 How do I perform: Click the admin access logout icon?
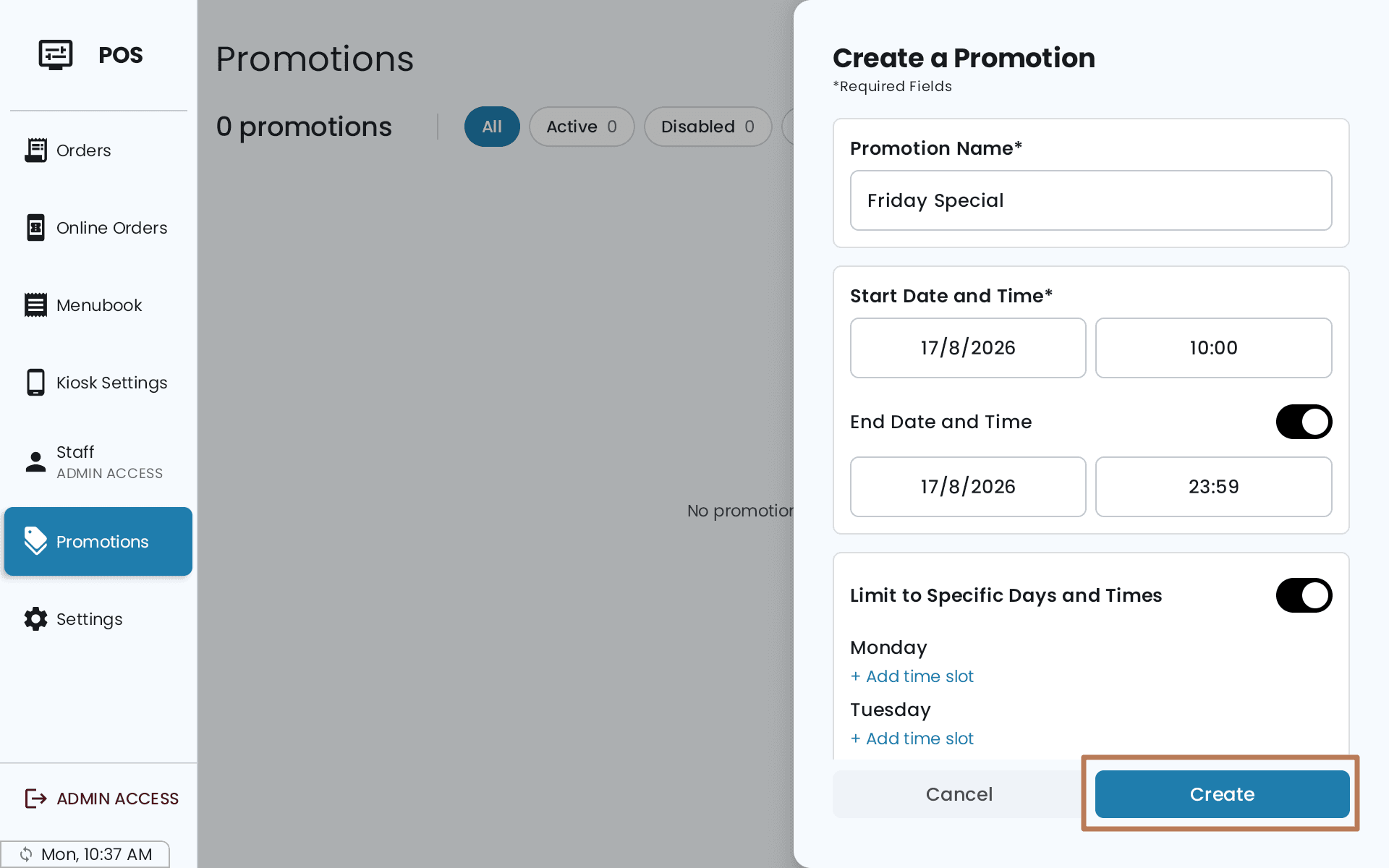coord(35,799)
